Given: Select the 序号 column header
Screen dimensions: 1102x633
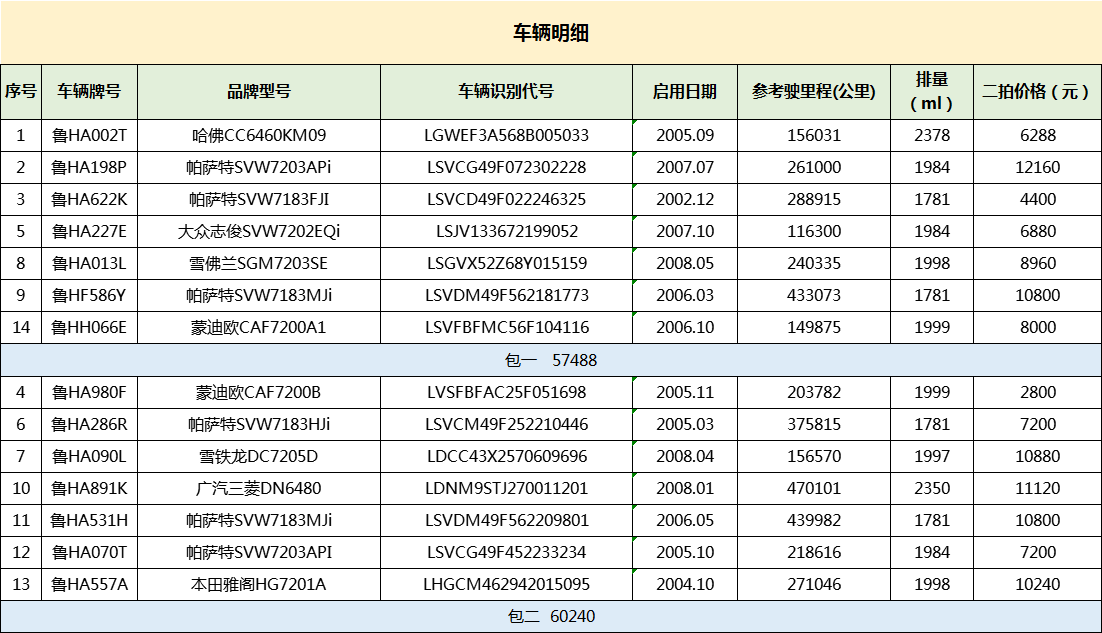Looking at the screenshot, I should click(x=21, y=92).
